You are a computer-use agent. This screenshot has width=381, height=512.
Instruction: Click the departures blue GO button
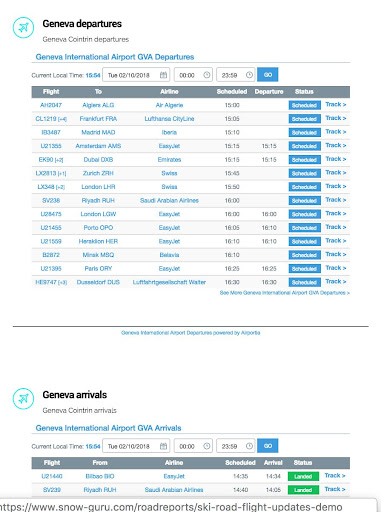tap(268, 75)
